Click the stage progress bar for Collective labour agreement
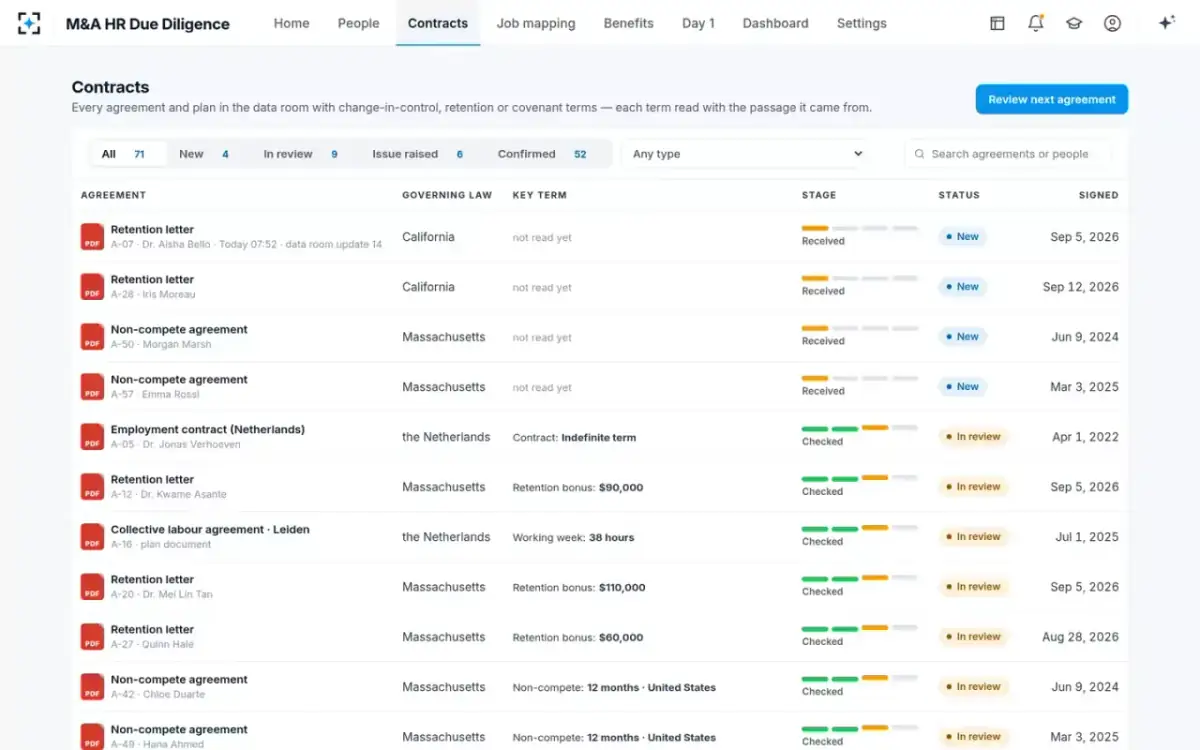This screenshot has height=750, width=1200. (x=860, y=529)
